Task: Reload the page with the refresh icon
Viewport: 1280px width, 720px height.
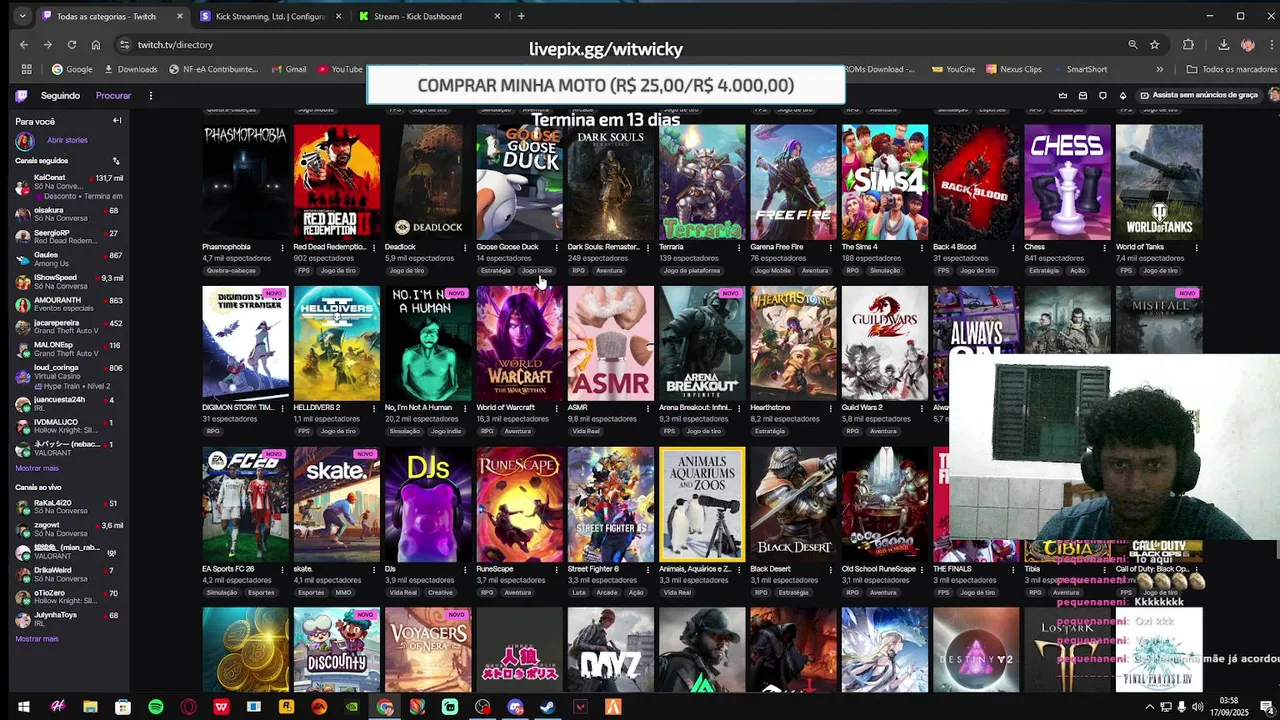Action: (72, 45)
